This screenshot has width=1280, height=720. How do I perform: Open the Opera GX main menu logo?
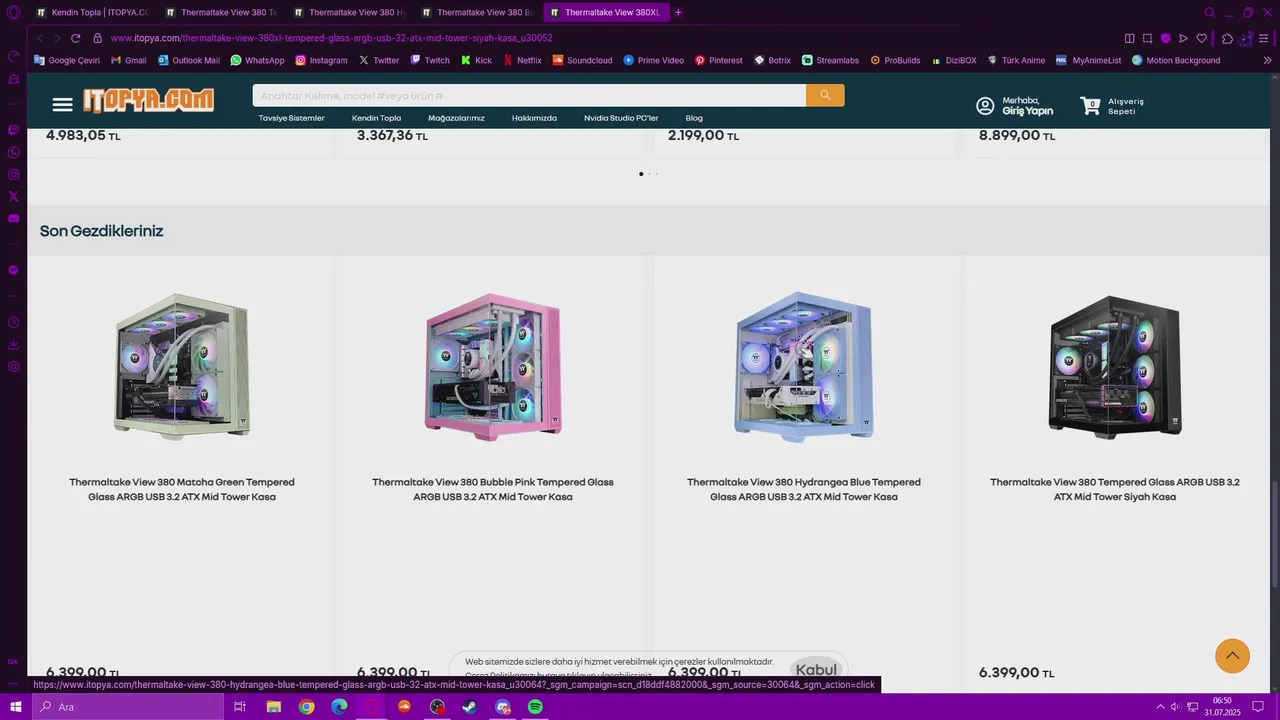click(13, 12)
